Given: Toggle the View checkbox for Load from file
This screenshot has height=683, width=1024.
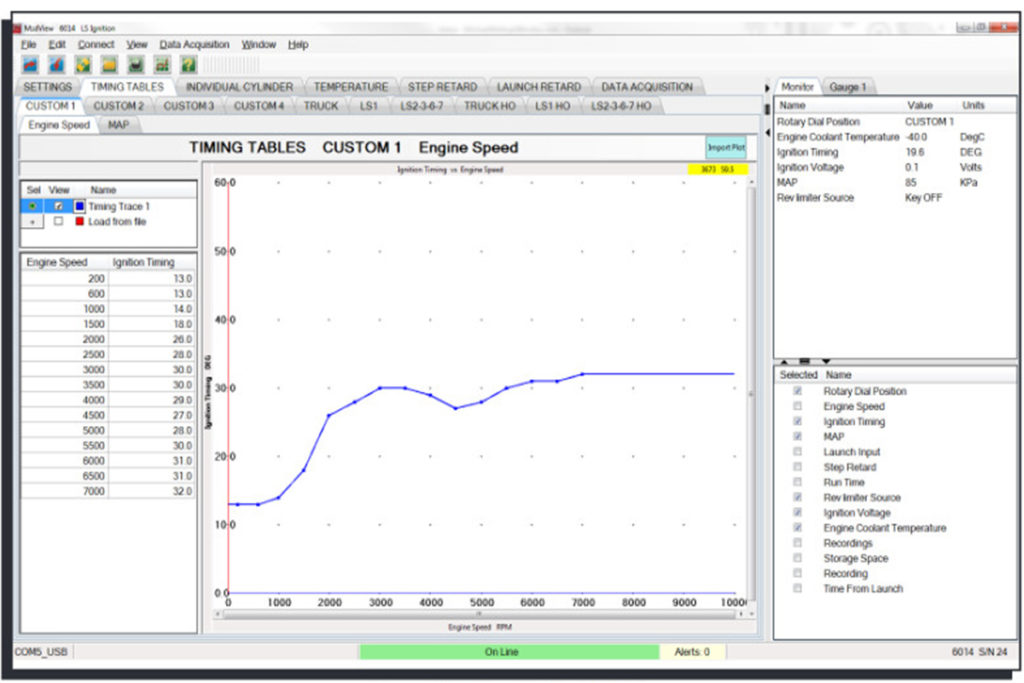Looking at the screenshot, I should [59, 221].
